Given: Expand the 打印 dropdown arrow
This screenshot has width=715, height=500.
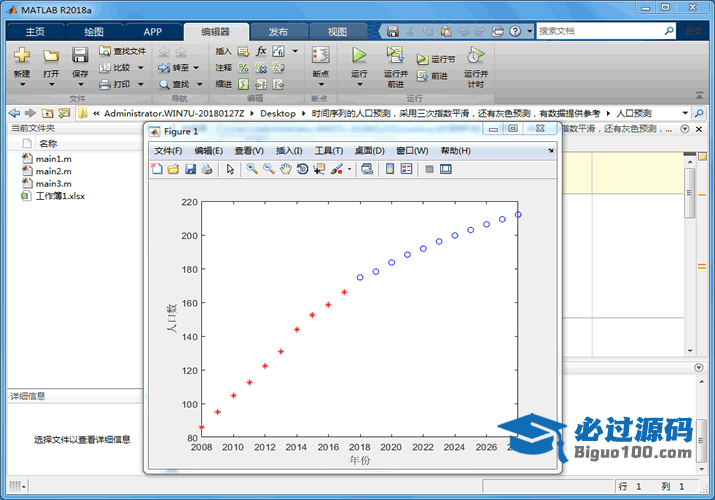Looking at the screenshot, I should click(x=140, y=84).
